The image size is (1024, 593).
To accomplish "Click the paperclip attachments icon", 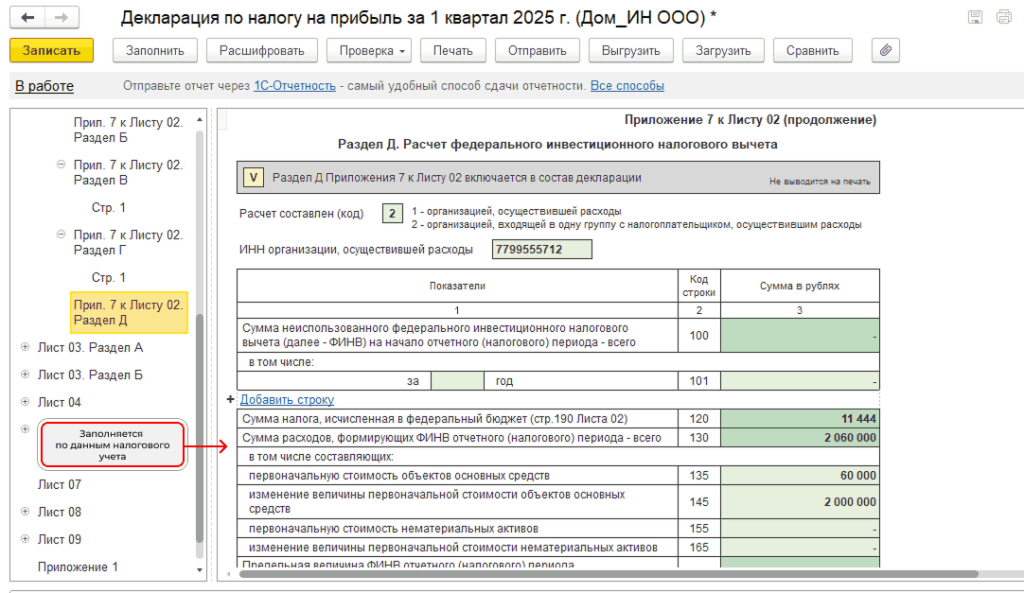I will pyautogui.click(x=886, y=50).
